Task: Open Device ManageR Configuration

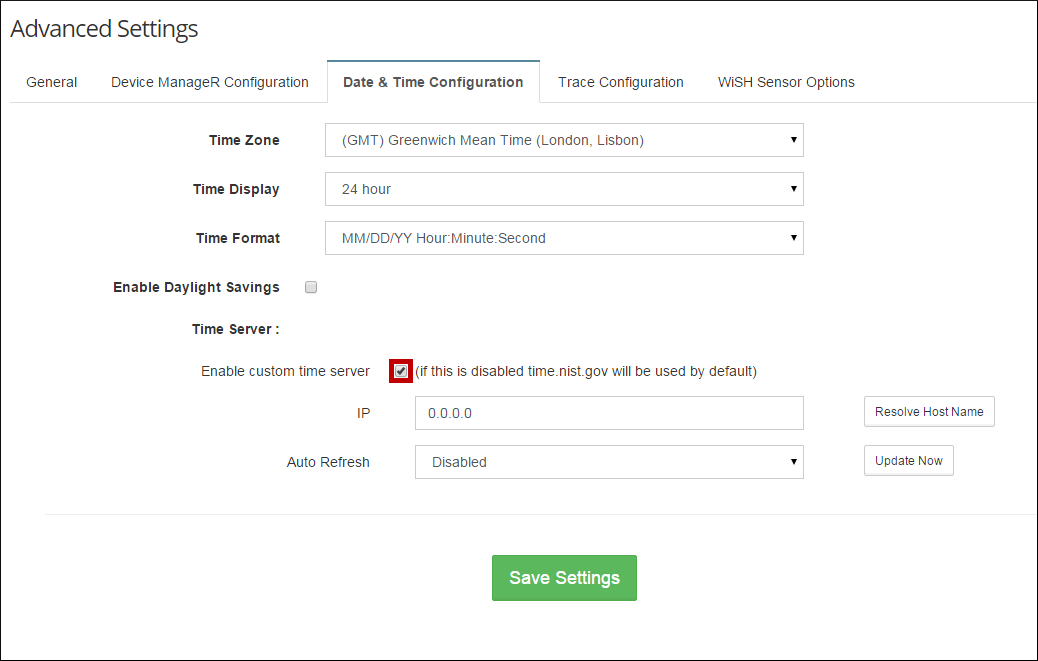Action: point(210,82)
